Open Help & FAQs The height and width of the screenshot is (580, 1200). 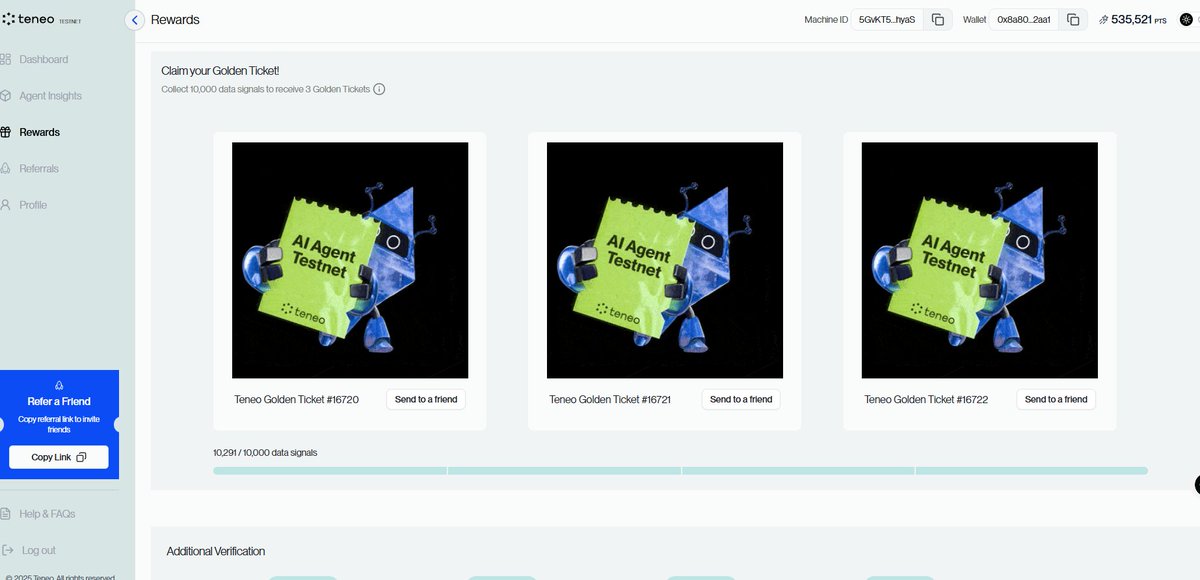click(47, 514)
